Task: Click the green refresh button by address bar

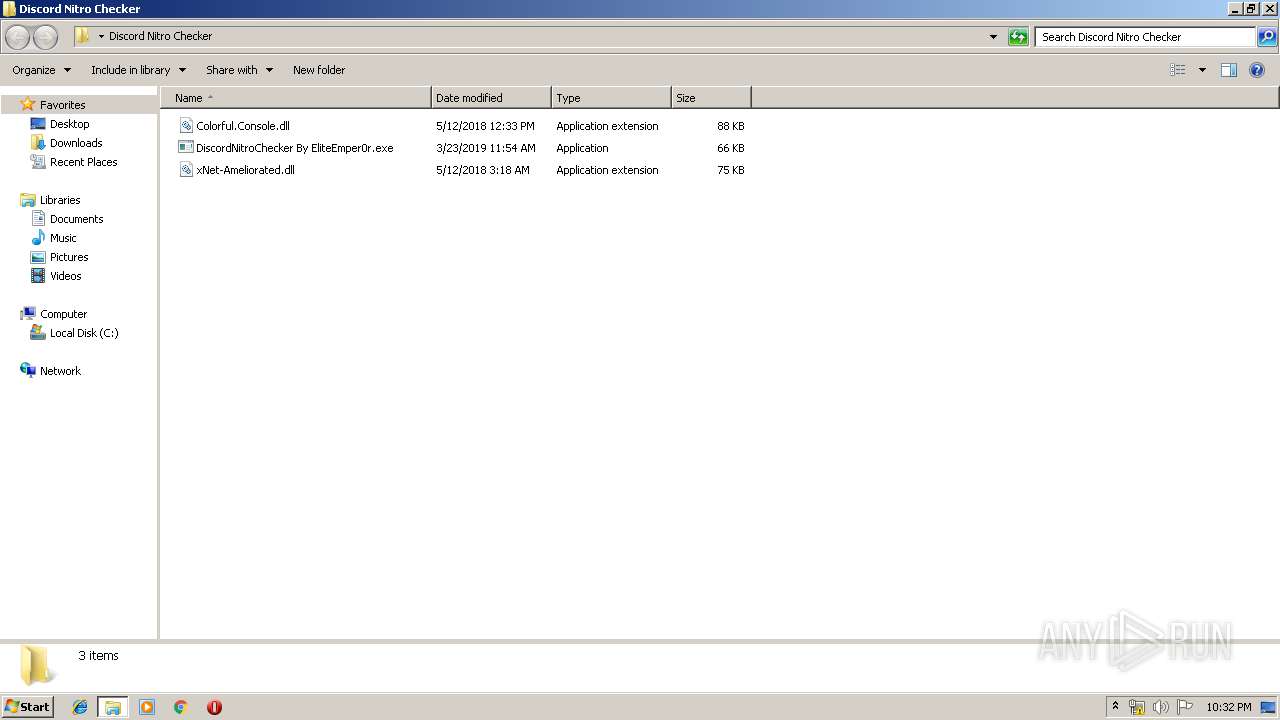Action: [1018, 37]
